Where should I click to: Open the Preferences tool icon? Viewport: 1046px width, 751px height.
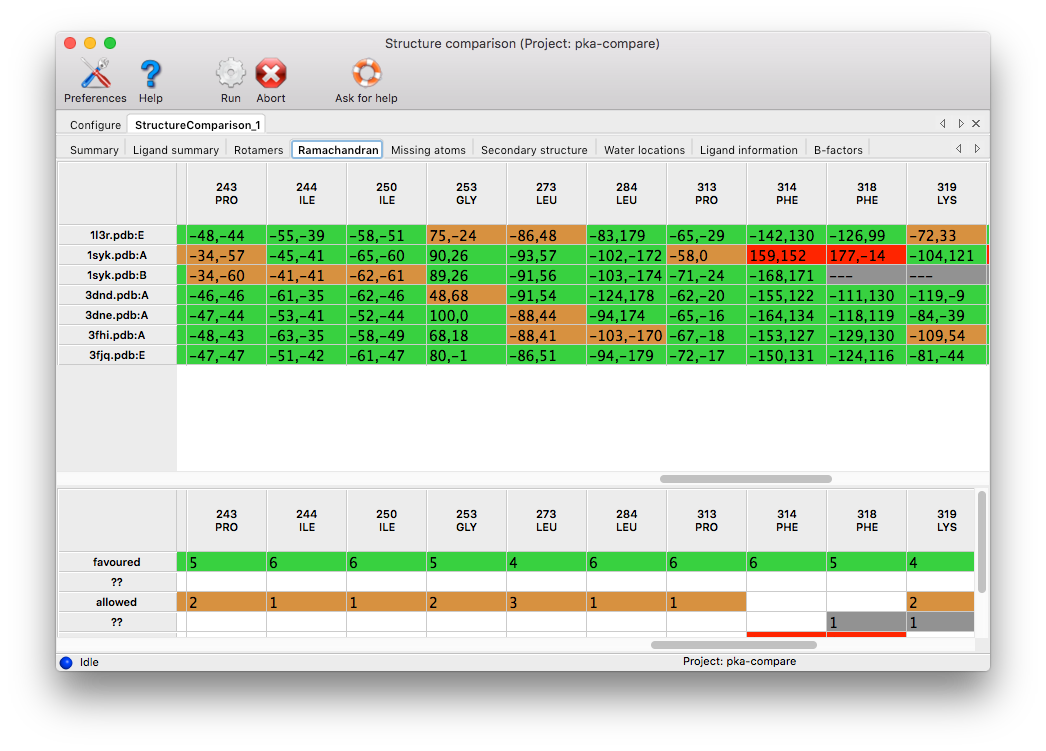[x=95, y=74]
